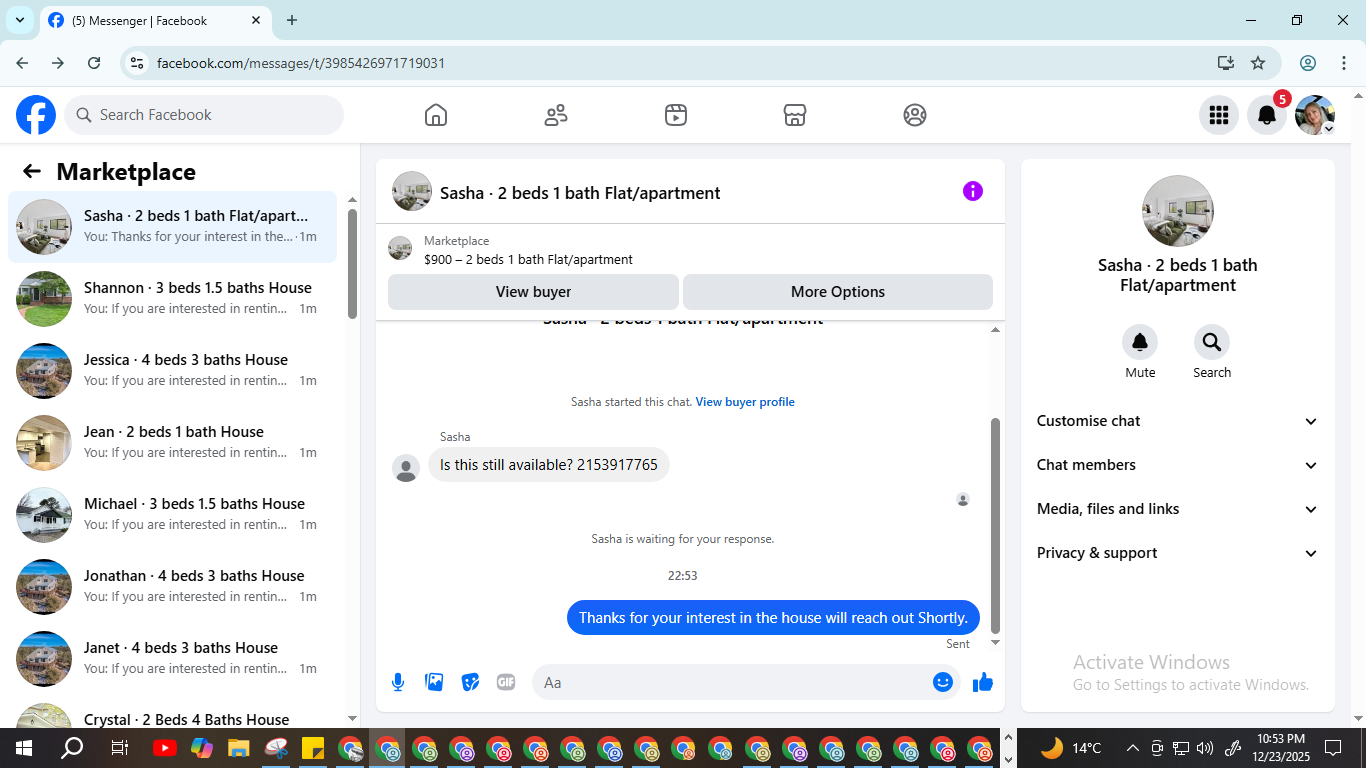Open Janet 4 beds 3 baths House chat
The width and height of the screenshot is (1366, 768).
172,659
